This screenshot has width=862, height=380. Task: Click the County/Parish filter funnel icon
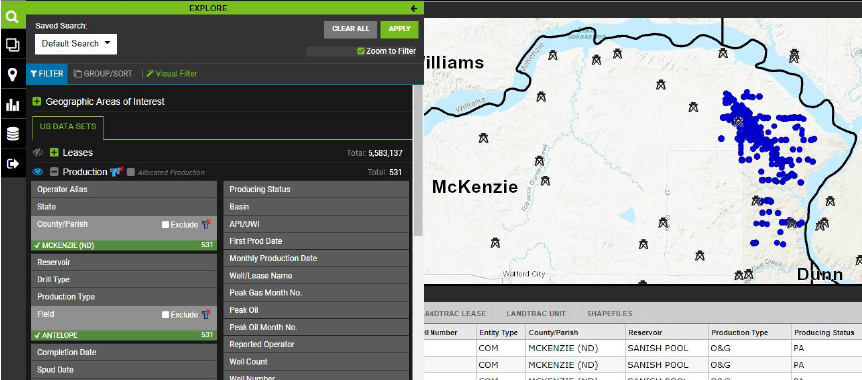pyautogui.click(x=206, y=224)
